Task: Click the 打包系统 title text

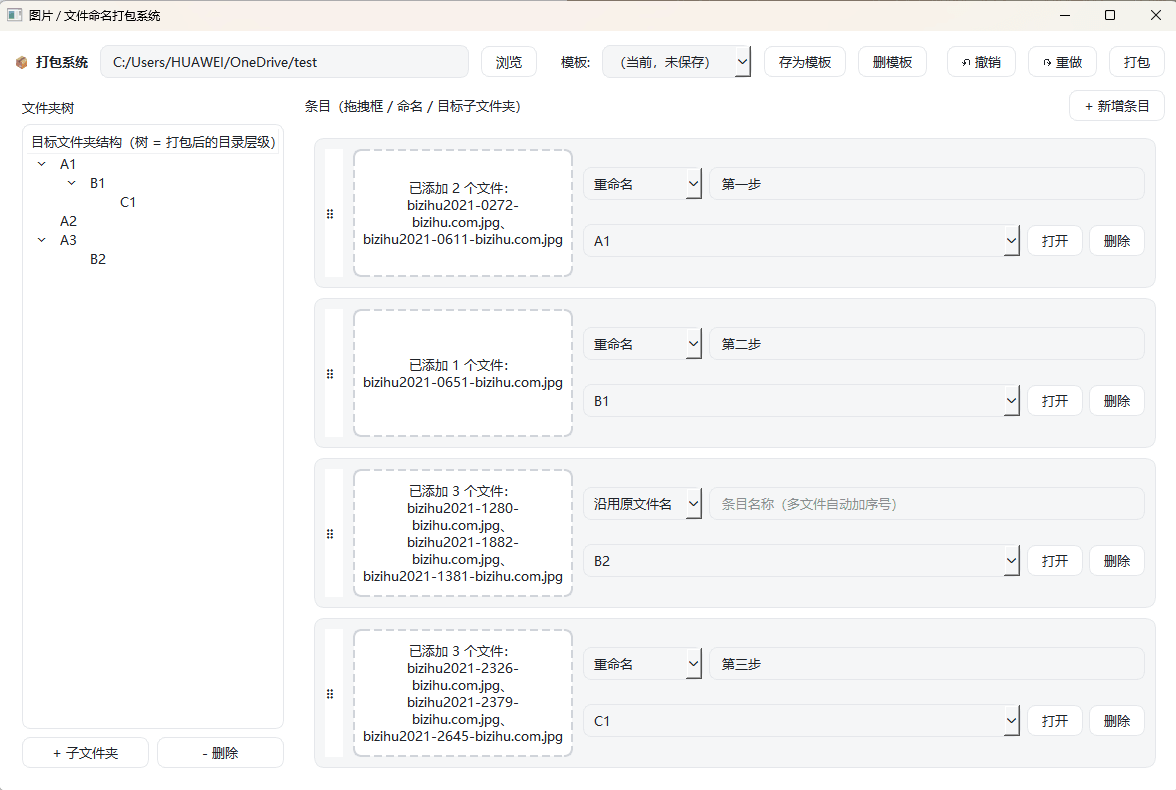Action: [62, 62]
